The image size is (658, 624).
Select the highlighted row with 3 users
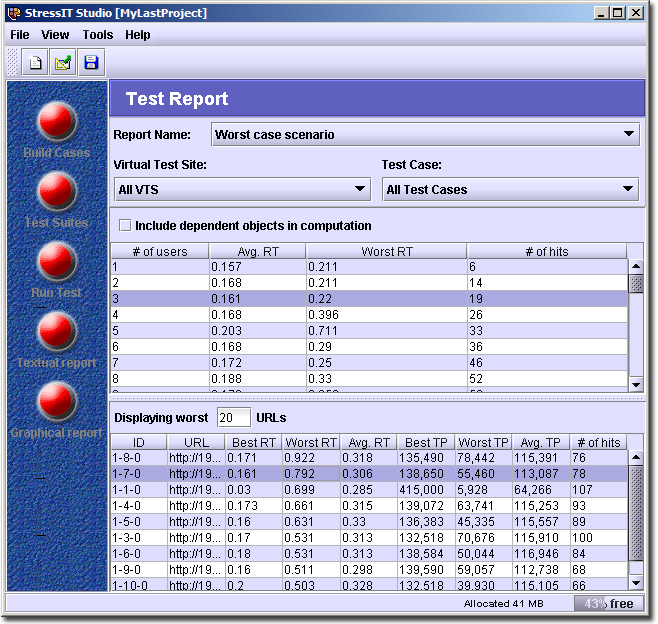(369, 299)
